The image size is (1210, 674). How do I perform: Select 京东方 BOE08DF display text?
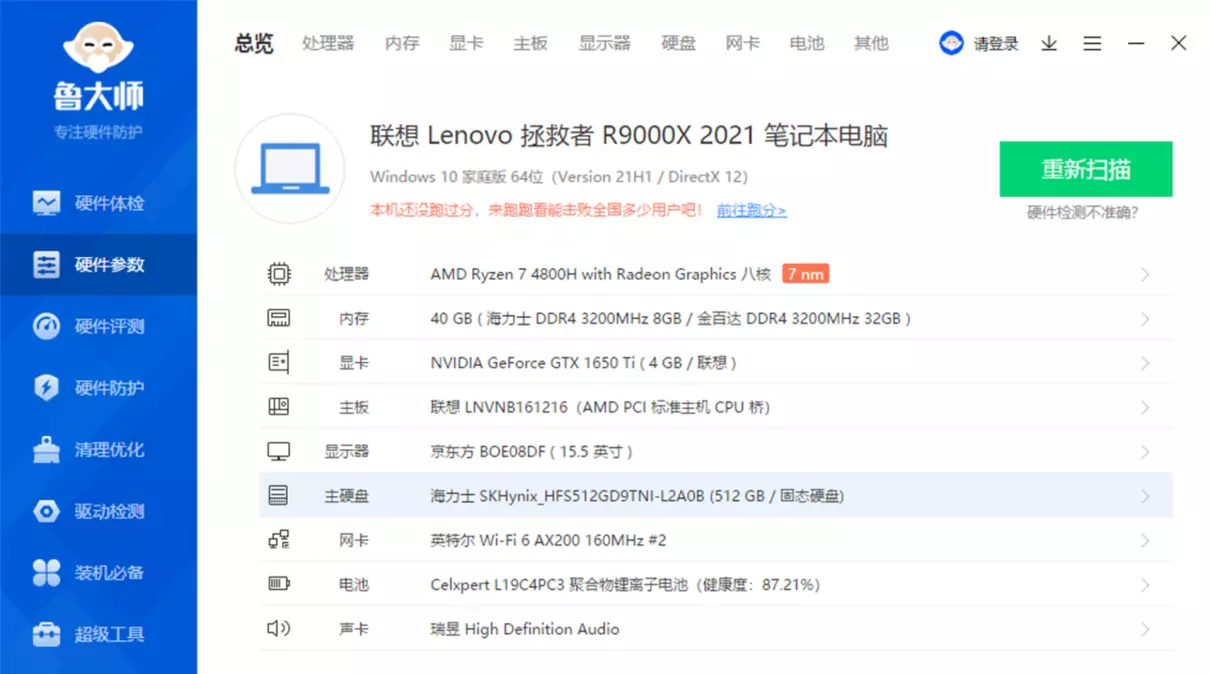pos(532,452)
